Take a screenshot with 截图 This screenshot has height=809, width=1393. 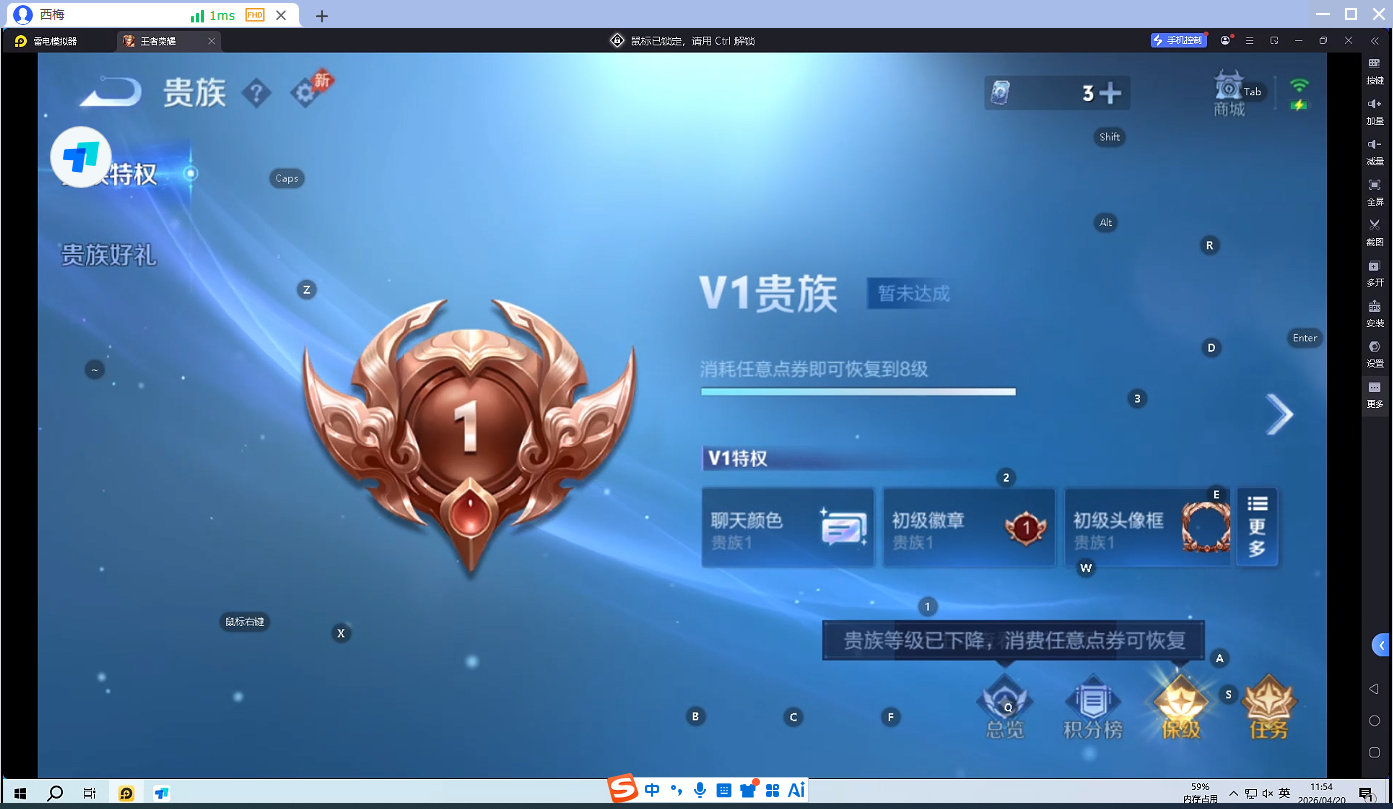pyautogui.click(x=1375, y=232)
